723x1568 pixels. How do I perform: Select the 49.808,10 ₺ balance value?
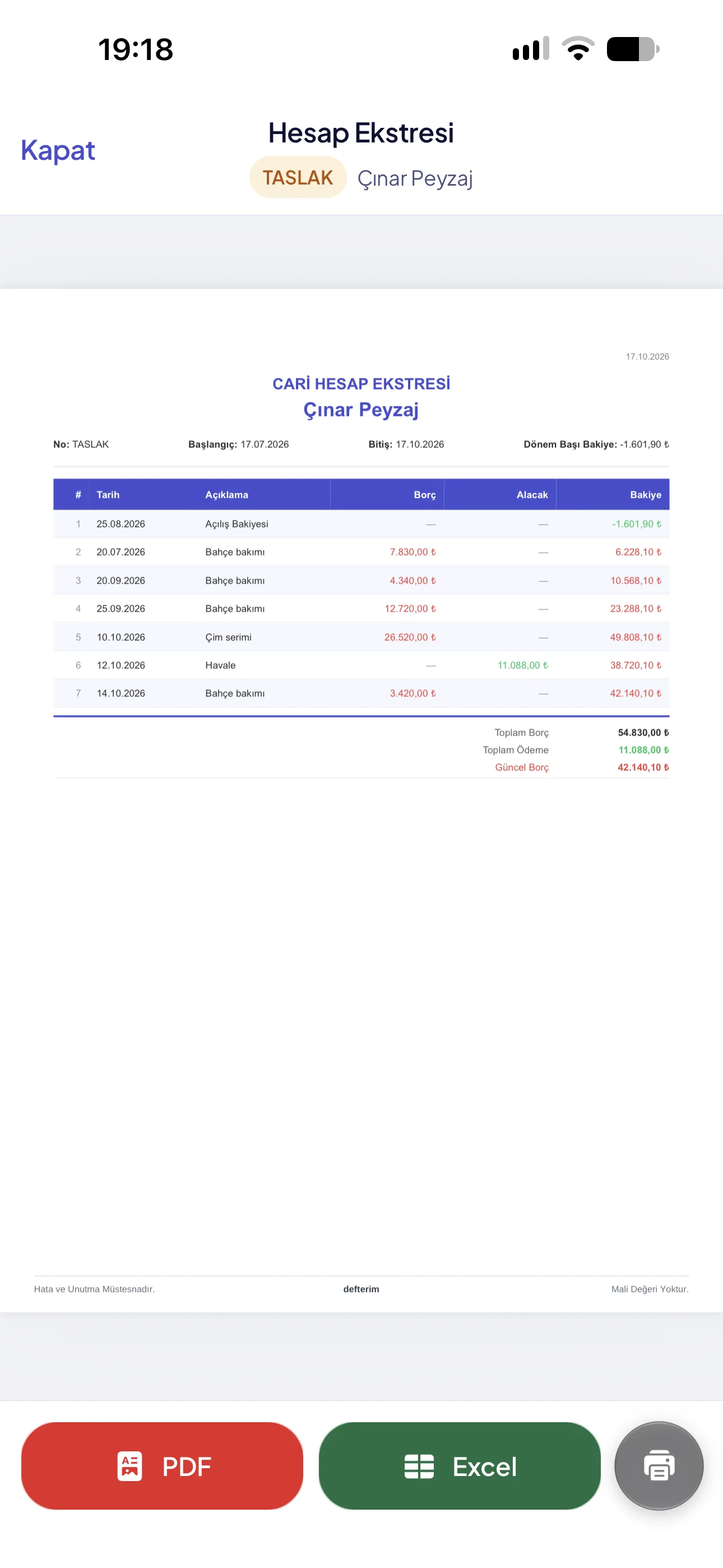pos(636,637)
